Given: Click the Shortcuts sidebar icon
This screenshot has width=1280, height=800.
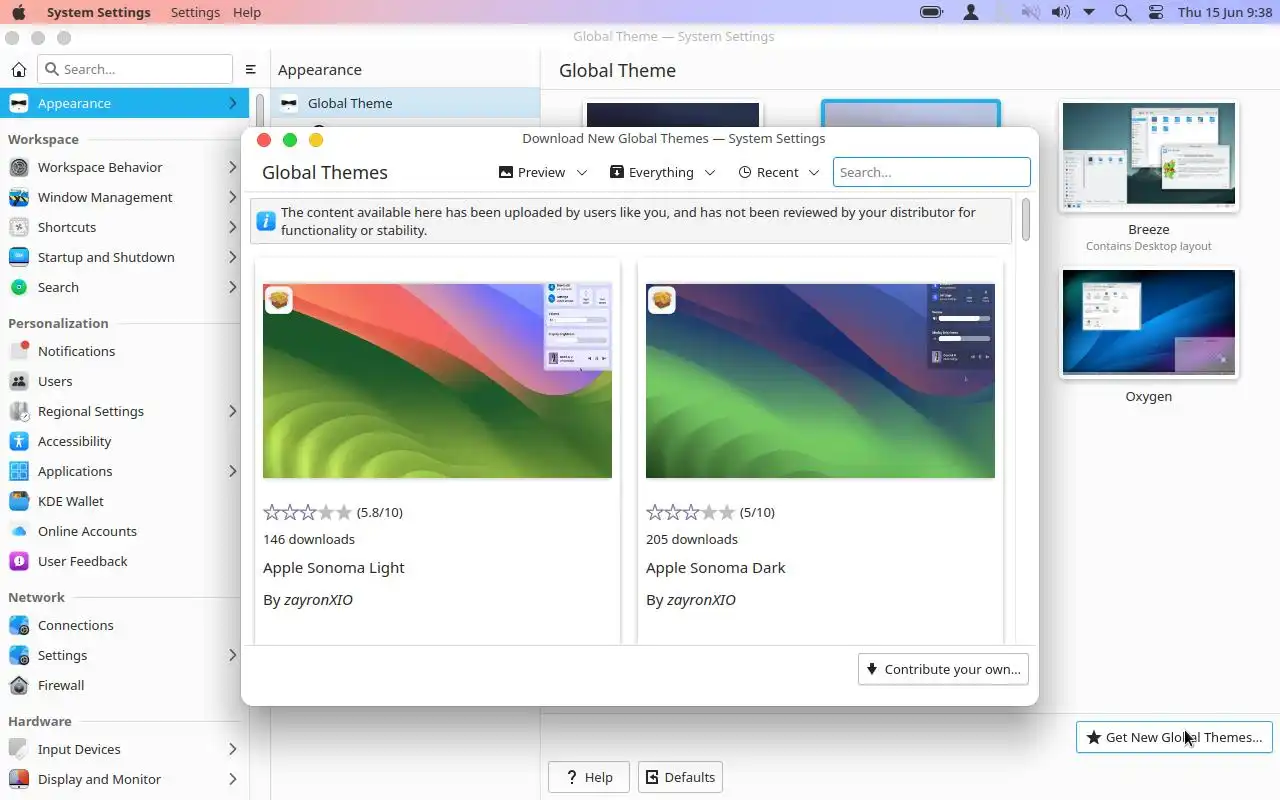Looking at the screenshot, I should [x=19, y=227].
